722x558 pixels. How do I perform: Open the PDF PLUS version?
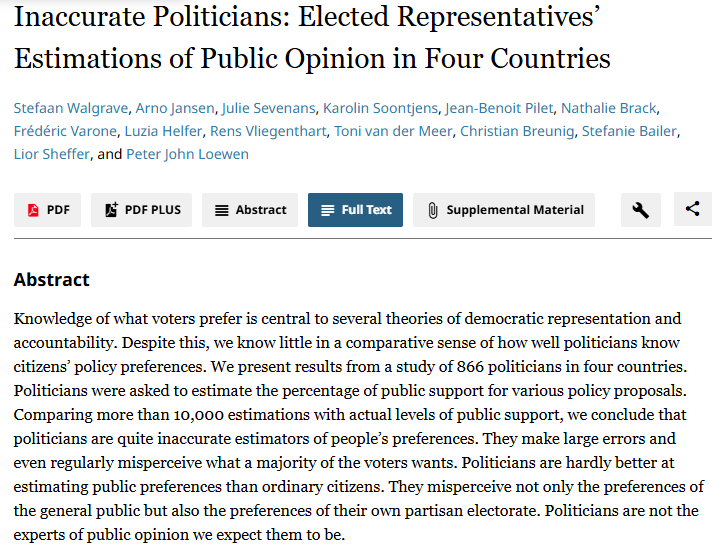(142, 210)
